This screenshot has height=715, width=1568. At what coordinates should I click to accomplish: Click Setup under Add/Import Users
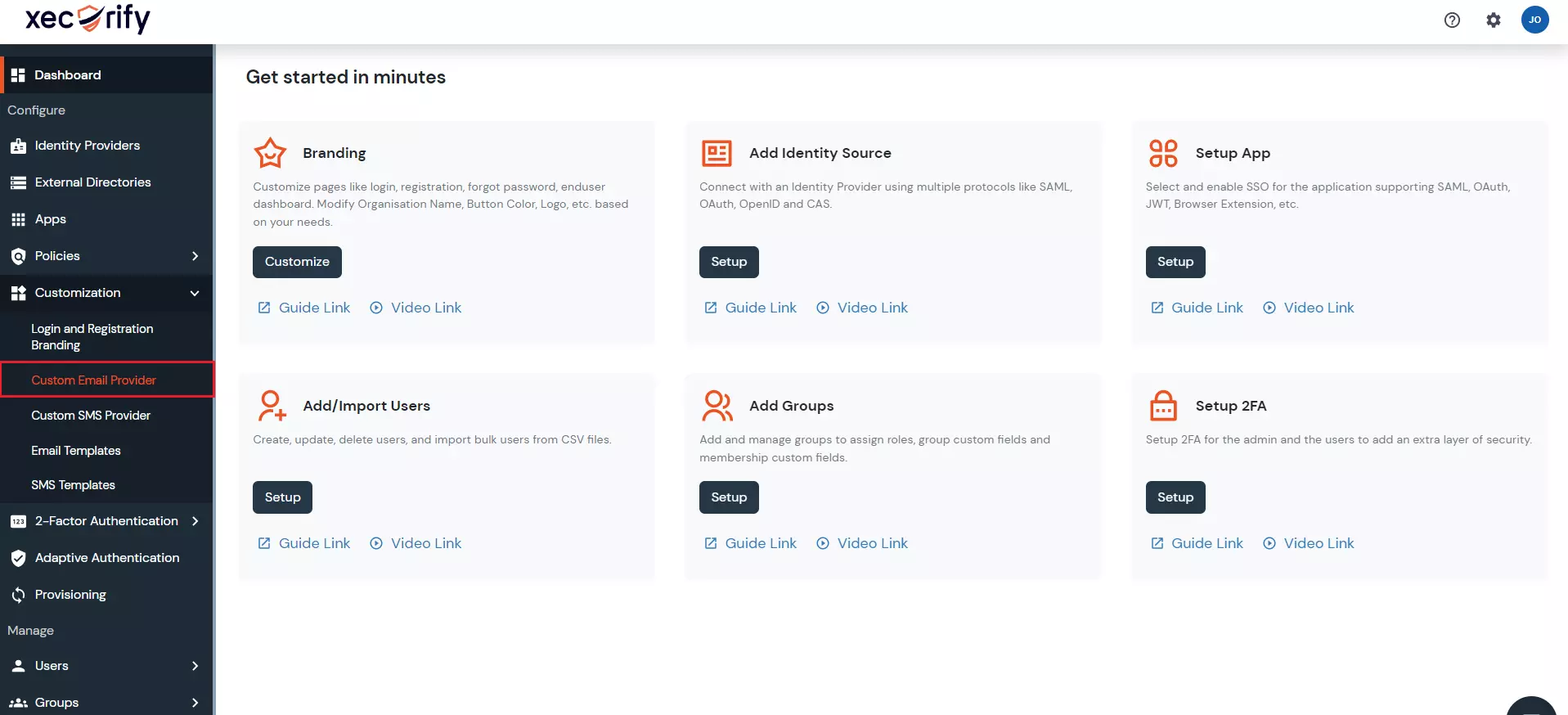(x=282, y=497)
